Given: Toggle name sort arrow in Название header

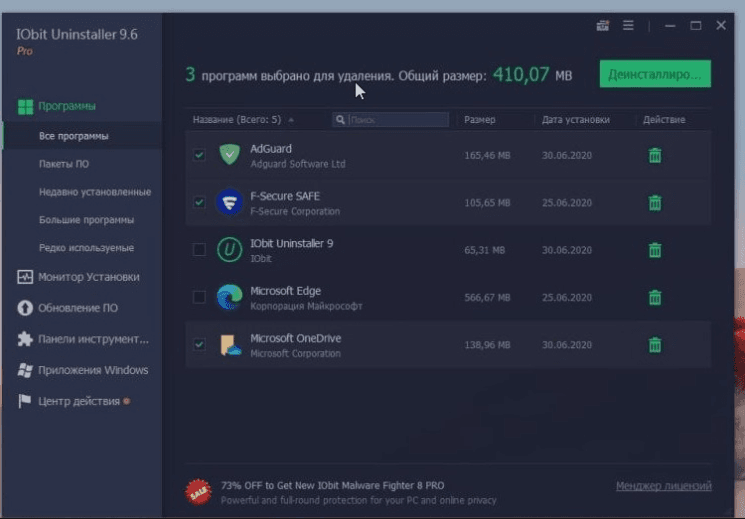Looking at the screenshot, I should click(x=291, y=120).
